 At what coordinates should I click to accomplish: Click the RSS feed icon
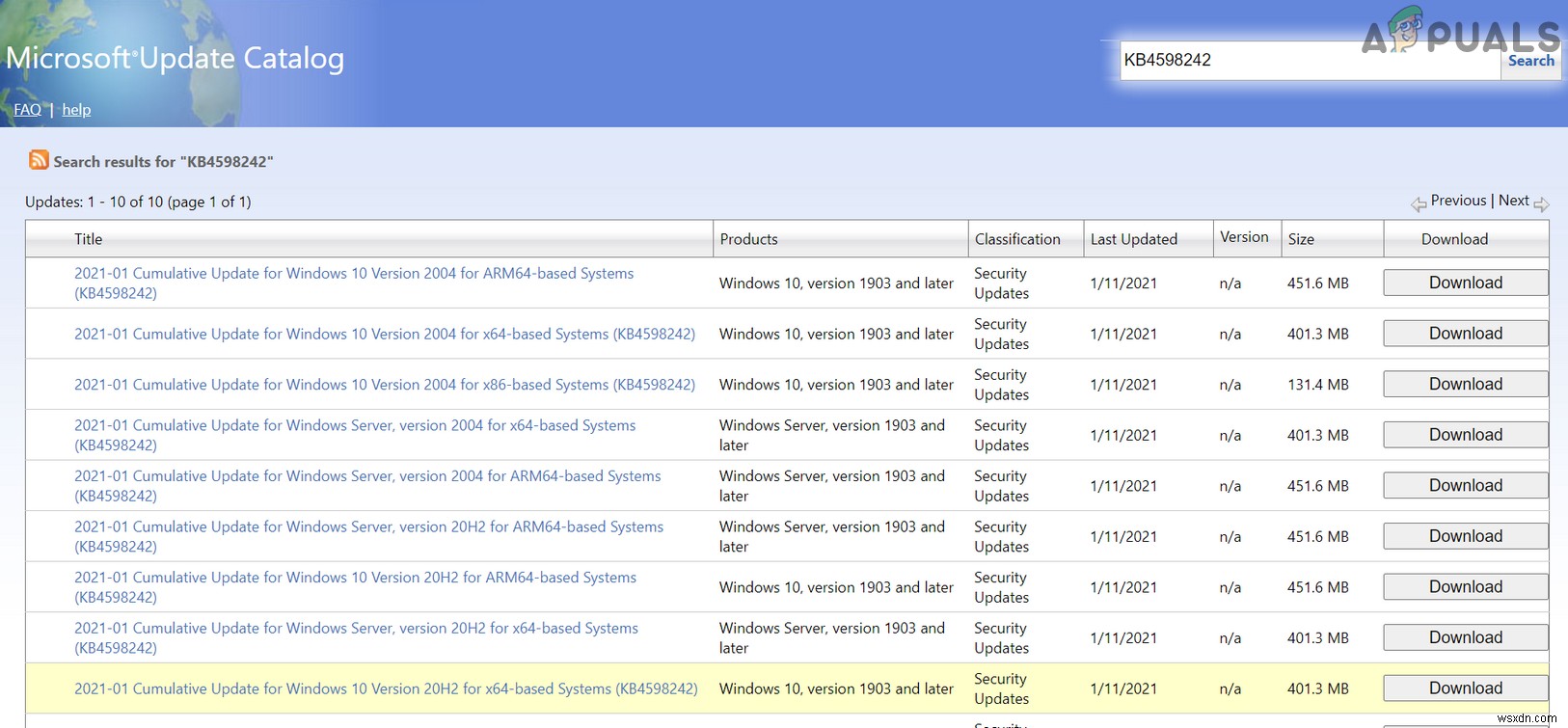[39, 160]
